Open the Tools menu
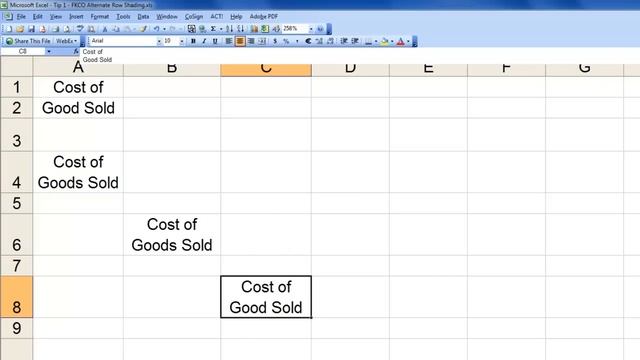 tap(123, 17)
